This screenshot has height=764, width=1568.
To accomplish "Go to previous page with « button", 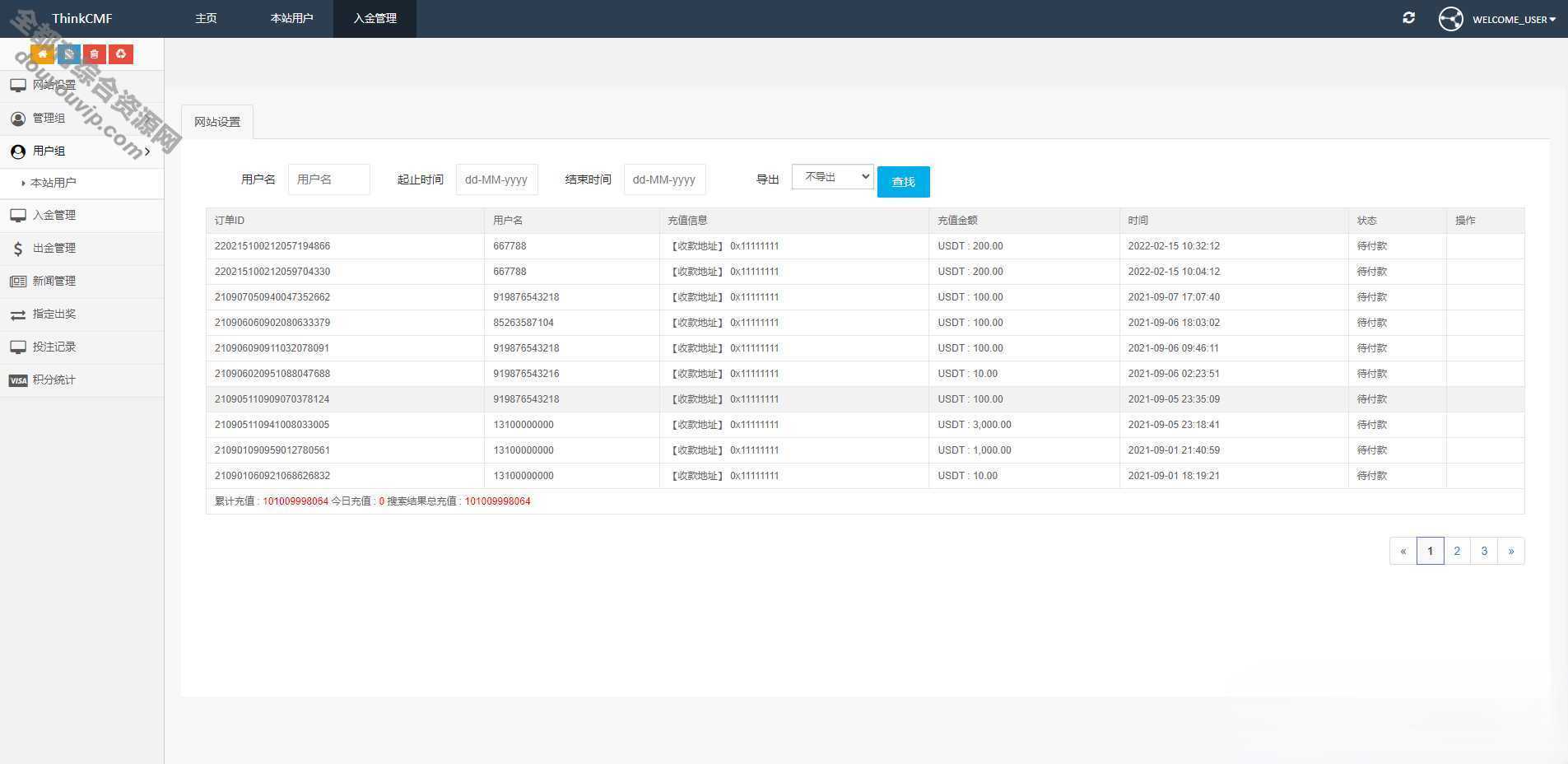I will click(x=1403, y=551).
